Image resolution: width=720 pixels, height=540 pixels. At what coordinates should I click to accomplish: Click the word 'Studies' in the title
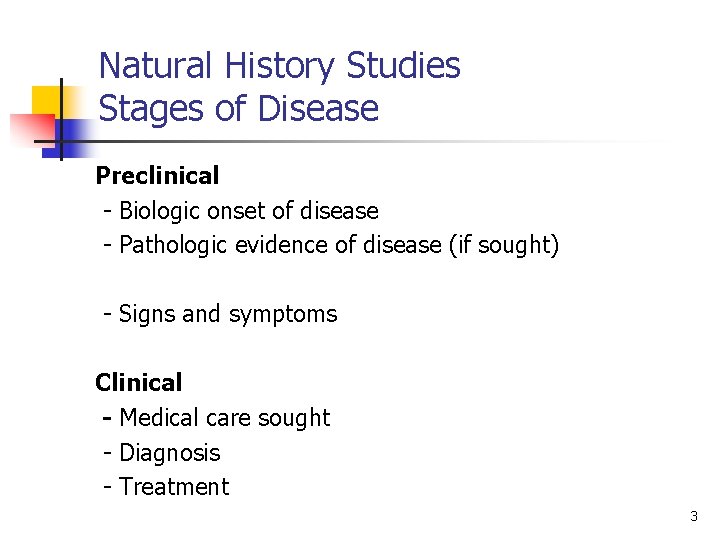coord(403,66)
